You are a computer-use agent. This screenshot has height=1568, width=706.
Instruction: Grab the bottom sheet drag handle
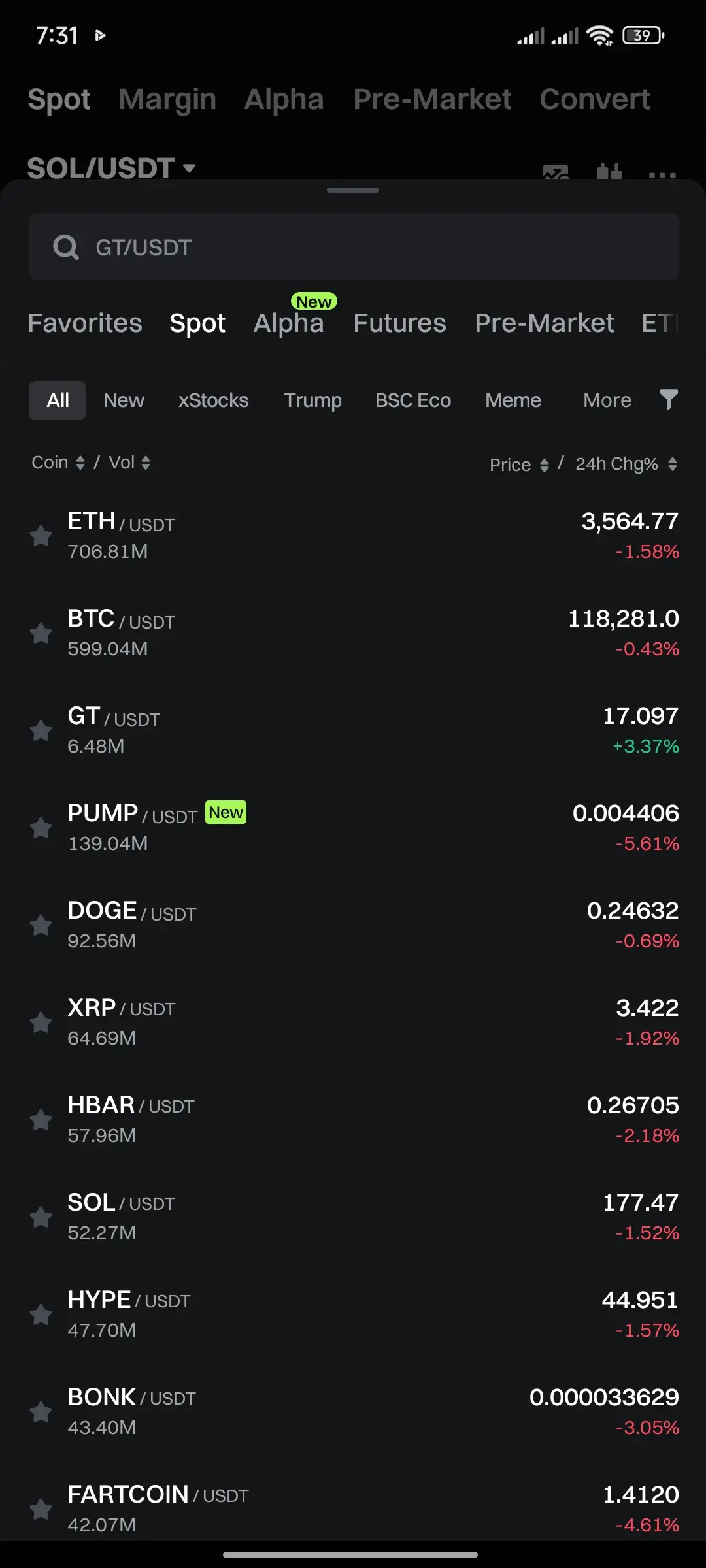tap(353, 190)
